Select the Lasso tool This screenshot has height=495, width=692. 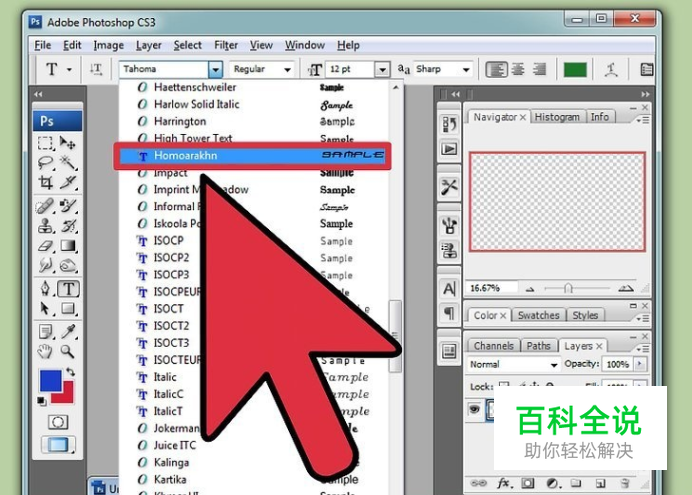45,163
